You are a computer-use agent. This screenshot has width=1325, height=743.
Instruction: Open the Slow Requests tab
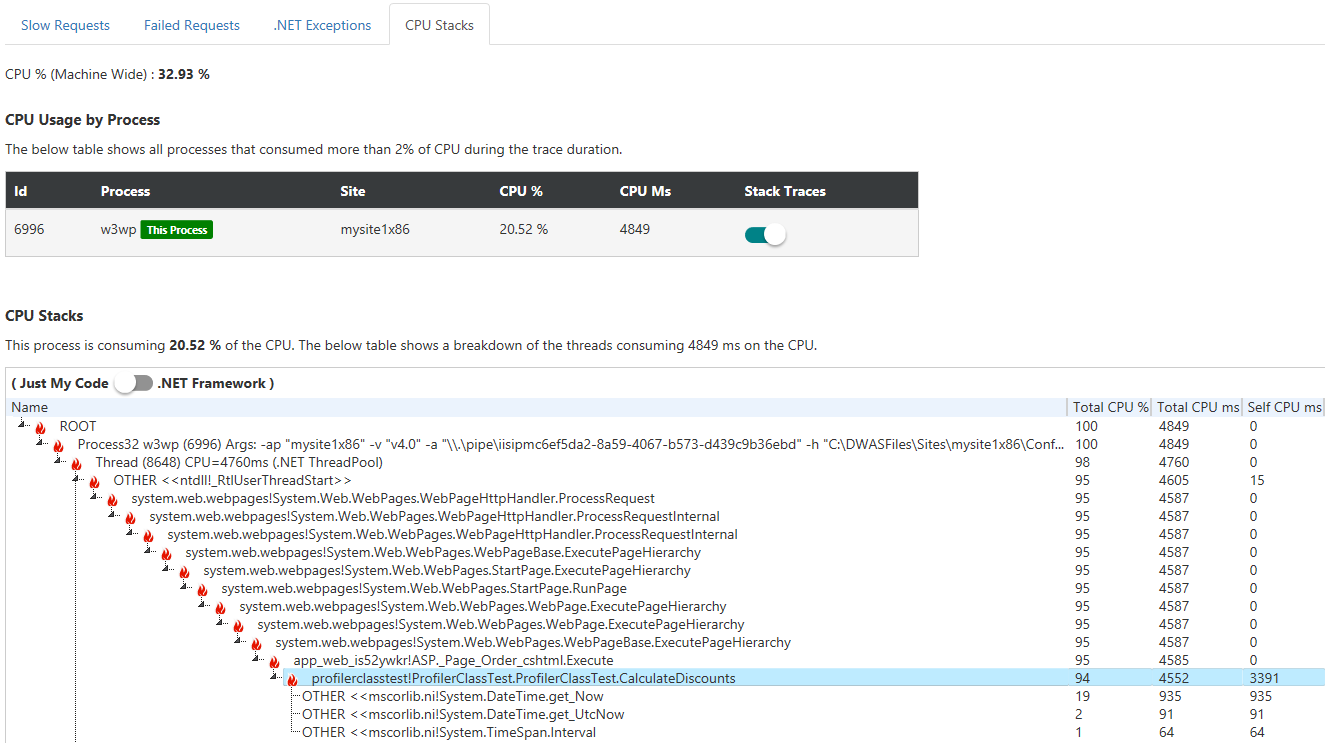pos(65,25)
